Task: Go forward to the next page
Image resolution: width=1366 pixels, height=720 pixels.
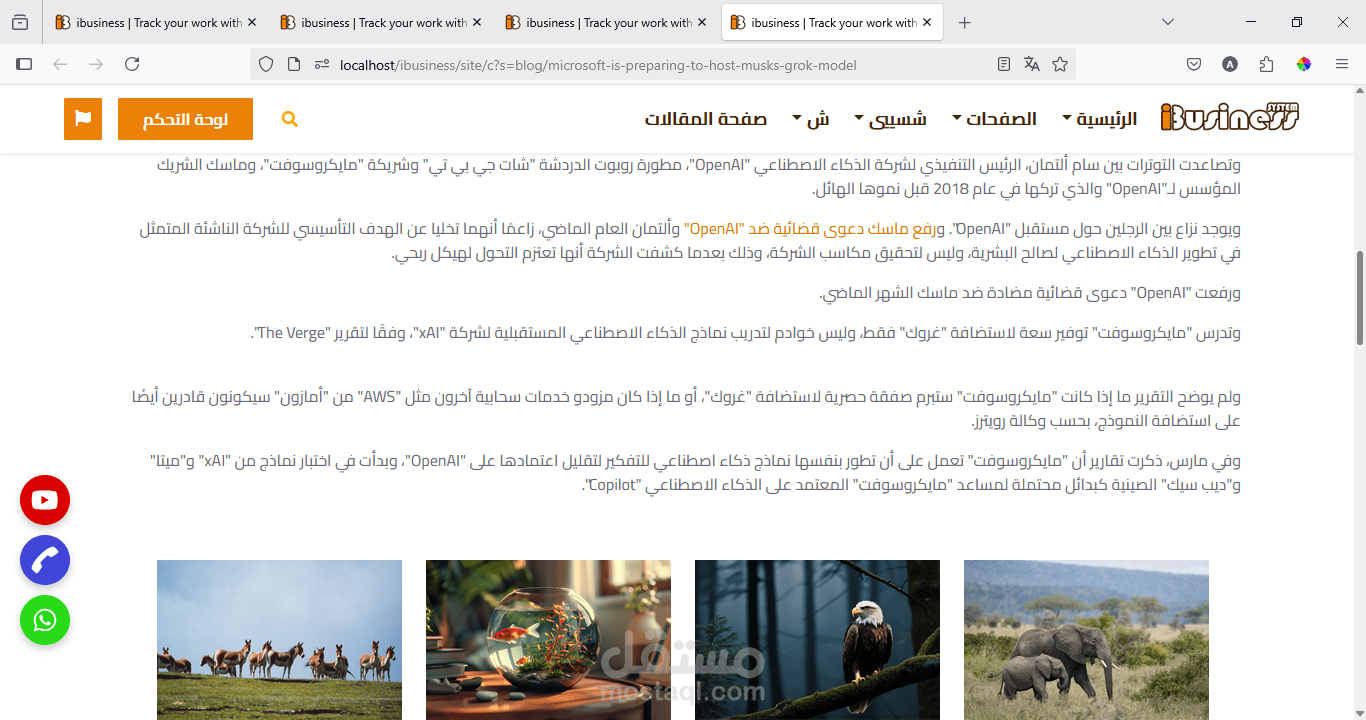Action: [x=96, y=64]
